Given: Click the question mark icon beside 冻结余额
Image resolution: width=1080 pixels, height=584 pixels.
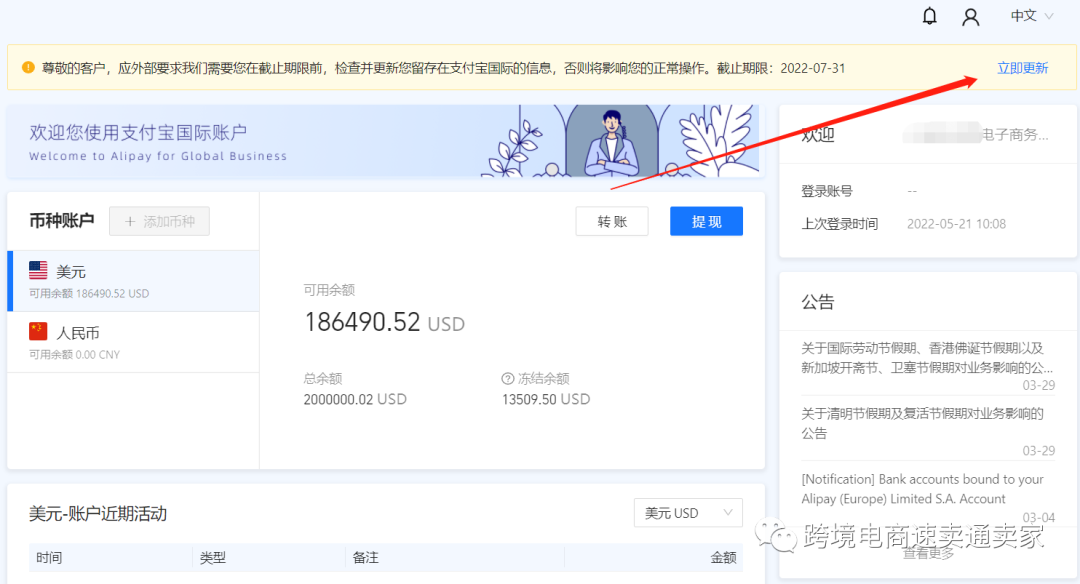Looking at the screenshot, I should 508,378.
